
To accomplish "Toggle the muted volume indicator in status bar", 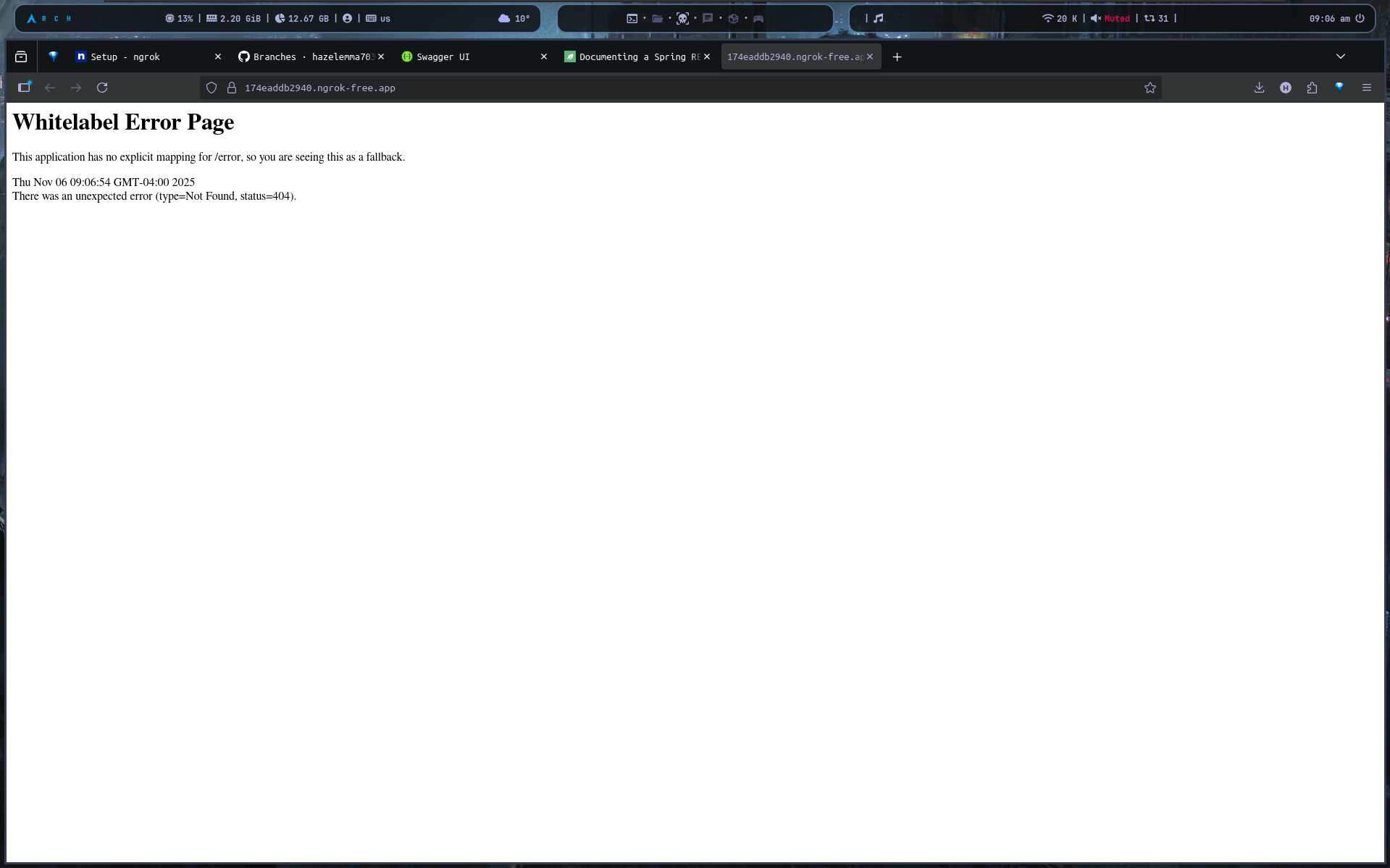I will click(1110, 19).
